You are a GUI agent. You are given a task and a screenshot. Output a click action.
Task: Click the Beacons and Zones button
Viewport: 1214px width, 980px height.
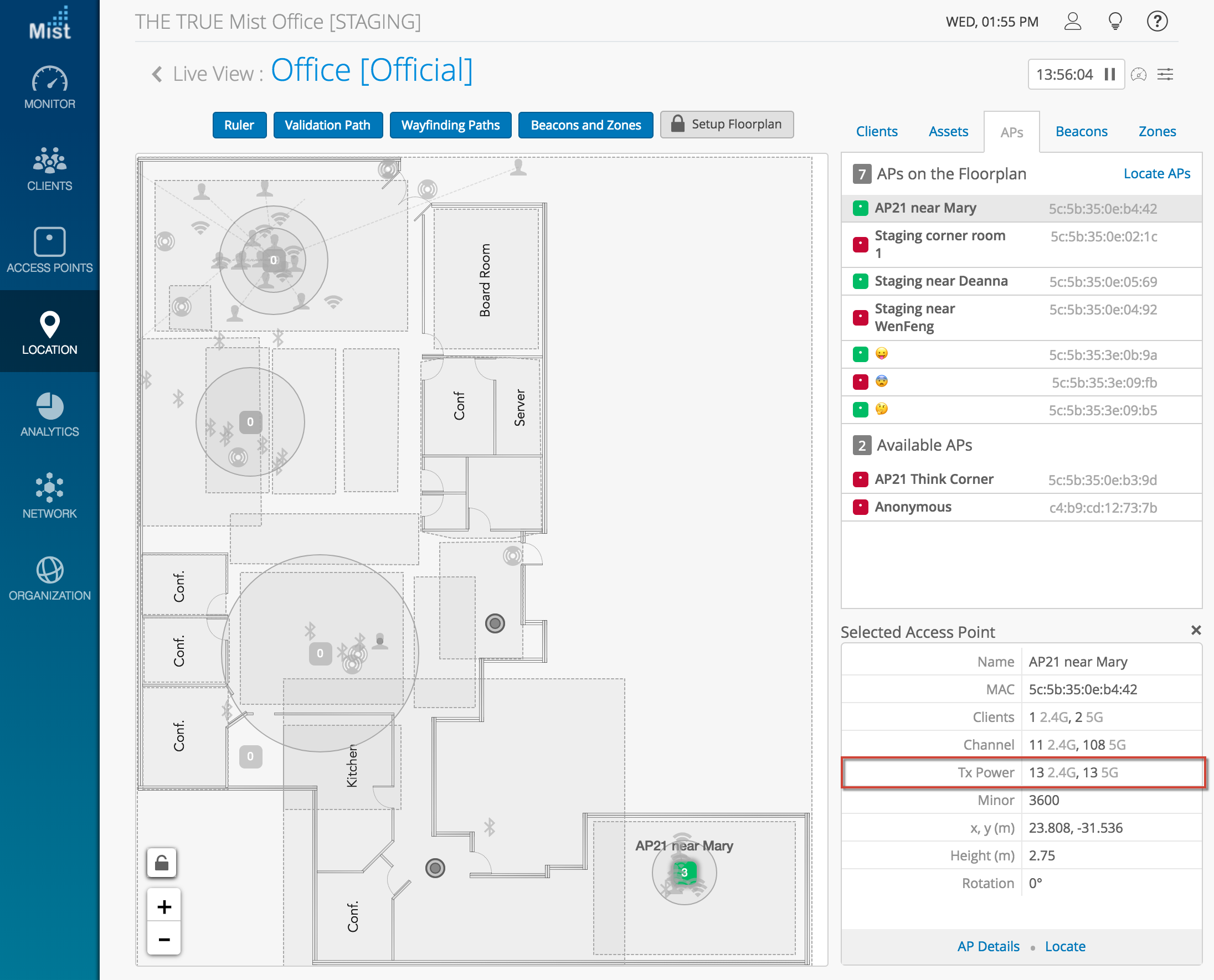click(x=585, y=125)
